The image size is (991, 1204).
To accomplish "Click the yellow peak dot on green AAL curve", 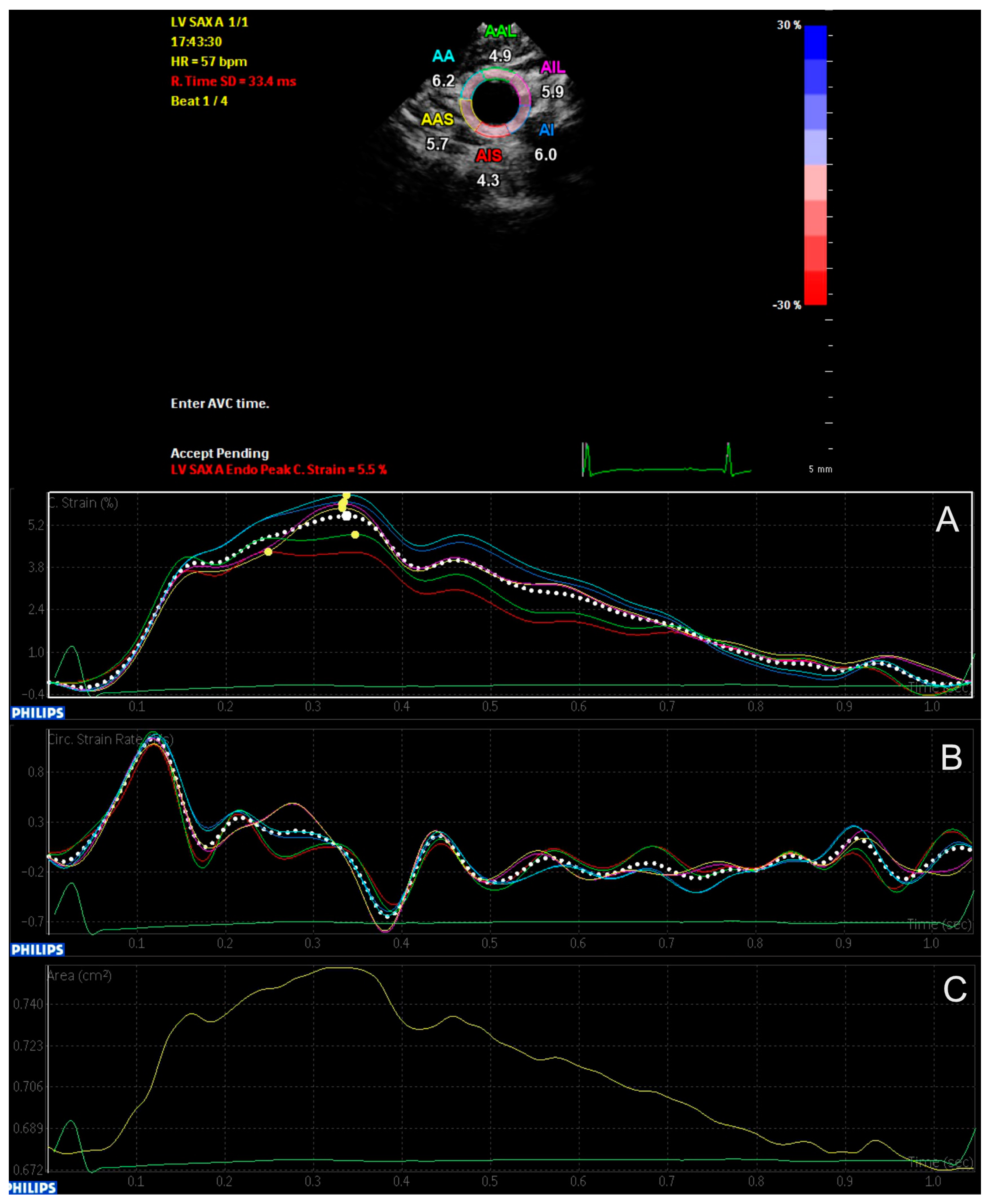I will click(355, 535).
